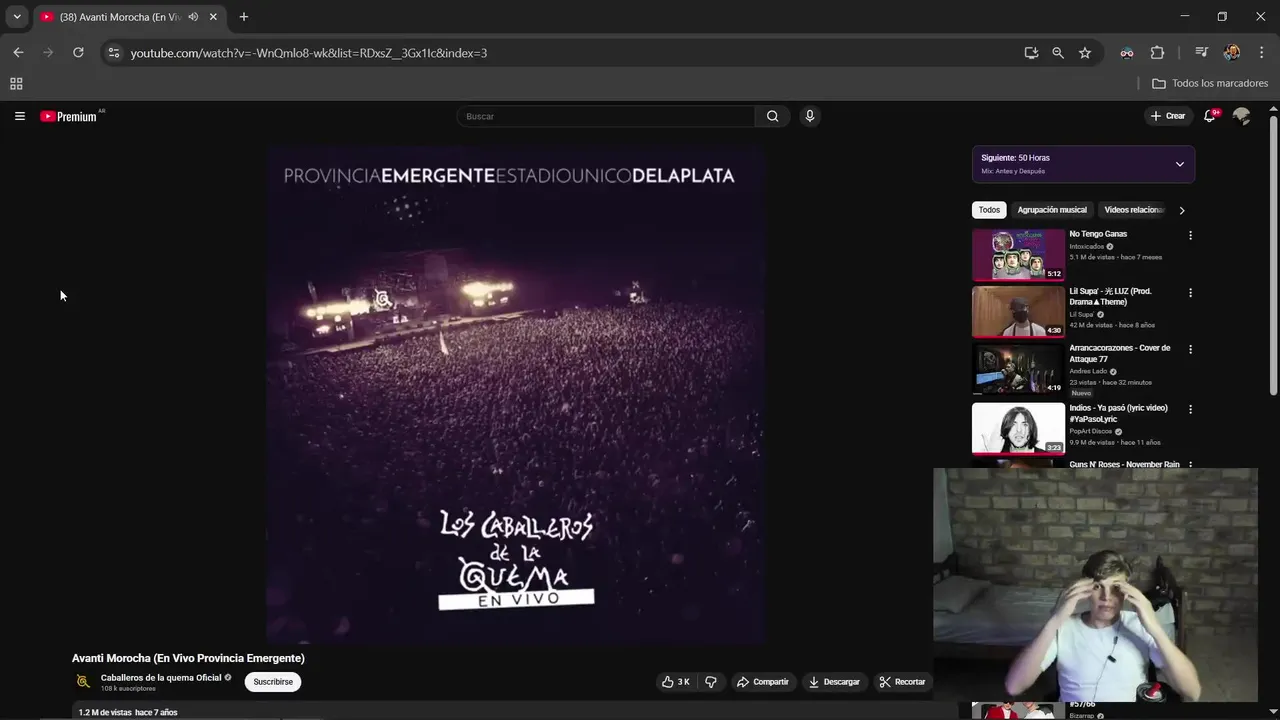
Task: Subscribe with the Suscribirse button
Action: point(273,682)
